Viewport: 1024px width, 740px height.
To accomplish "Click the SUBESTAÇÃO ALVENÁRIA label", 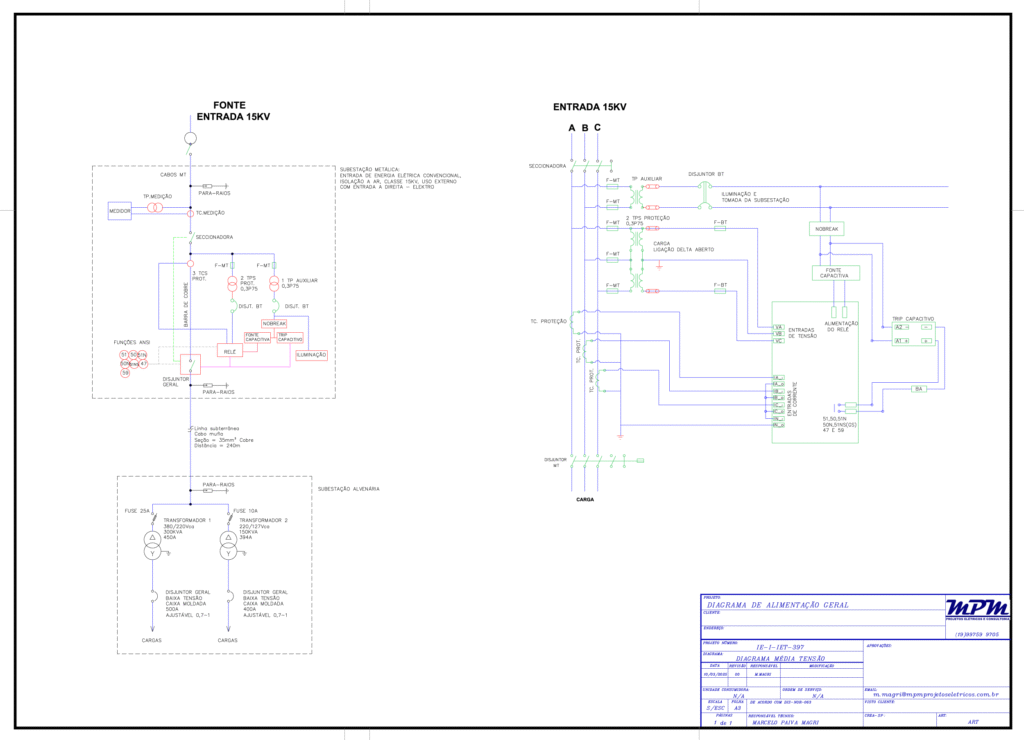I will 349,489.
